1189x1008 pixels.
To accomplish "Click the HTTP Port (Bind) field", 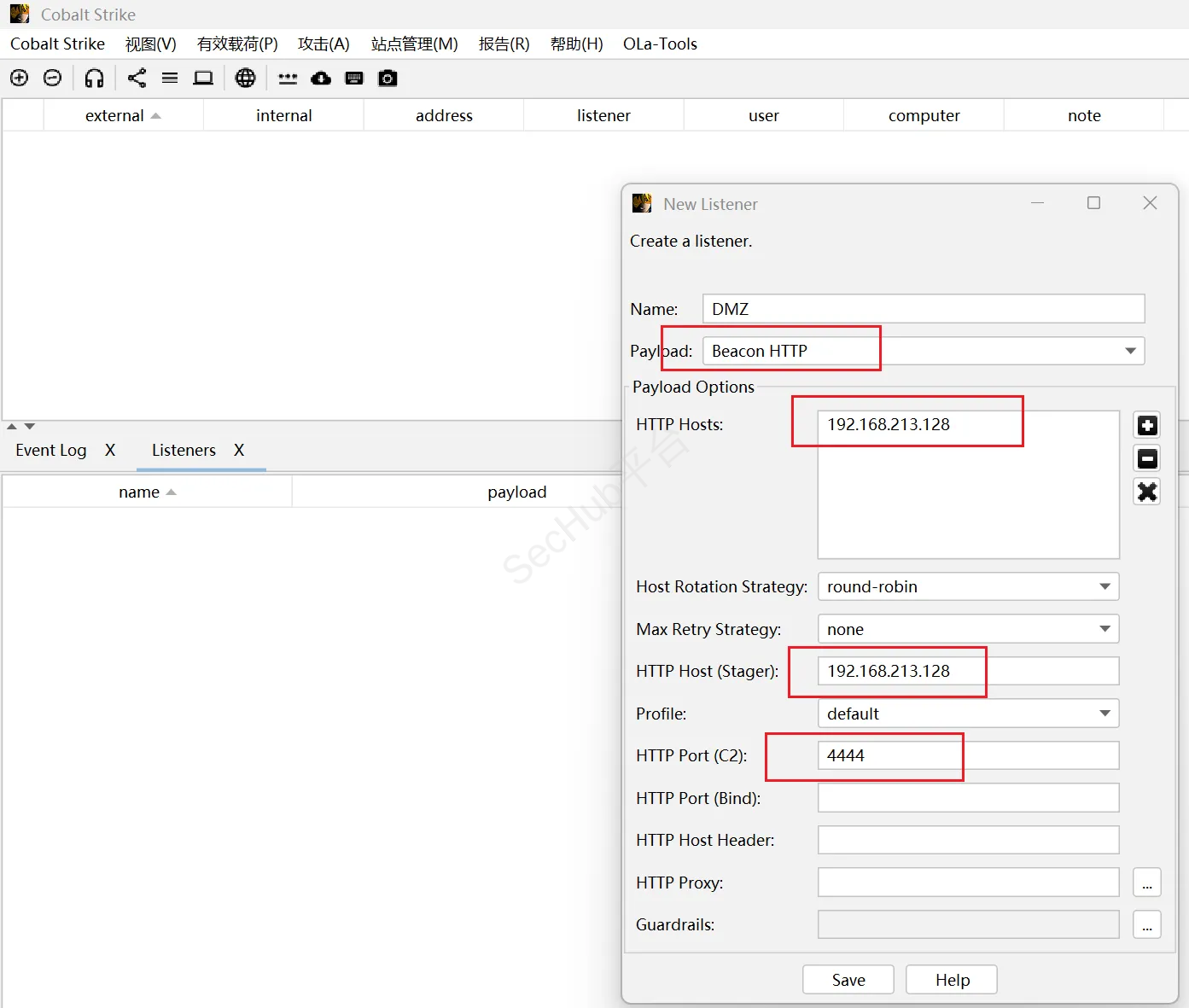I will click(x=968, y=798).
